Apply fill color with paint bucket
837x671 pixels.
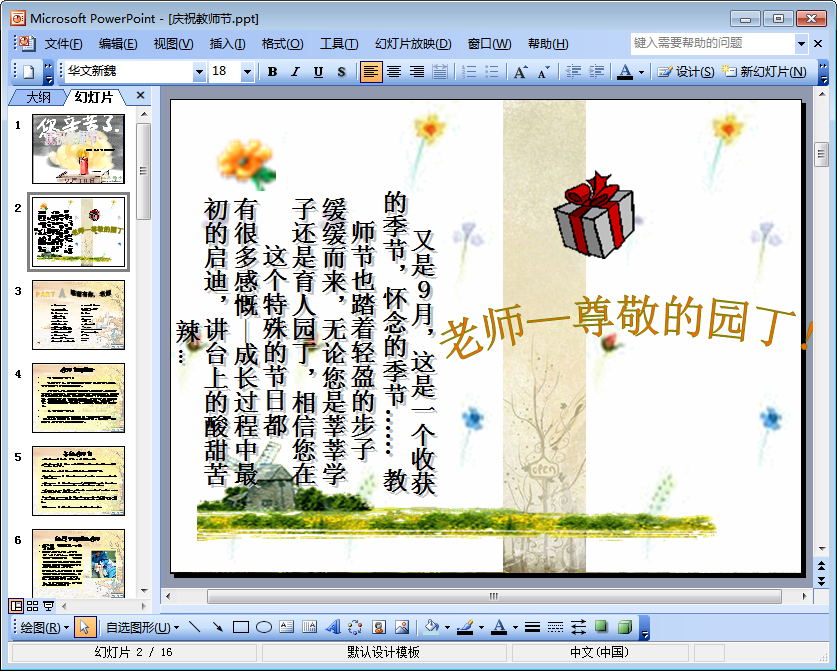click(x=431, y=627)
